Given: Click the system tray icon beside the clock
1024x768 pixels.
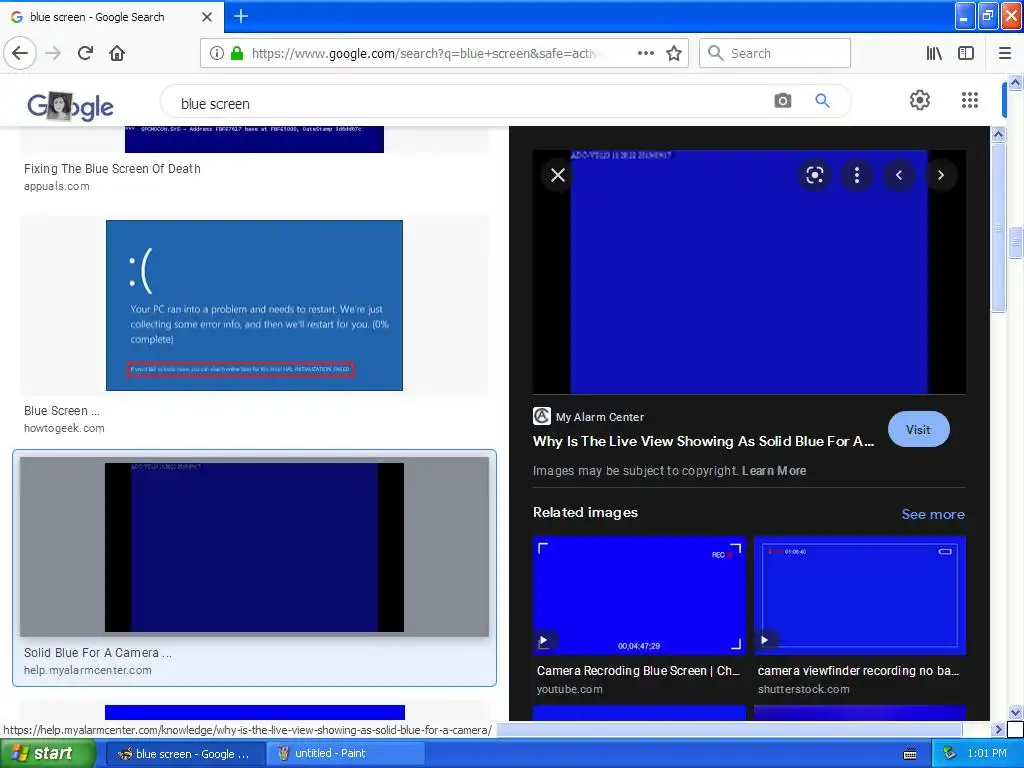Looking at the screenshot, I should 949,754.
